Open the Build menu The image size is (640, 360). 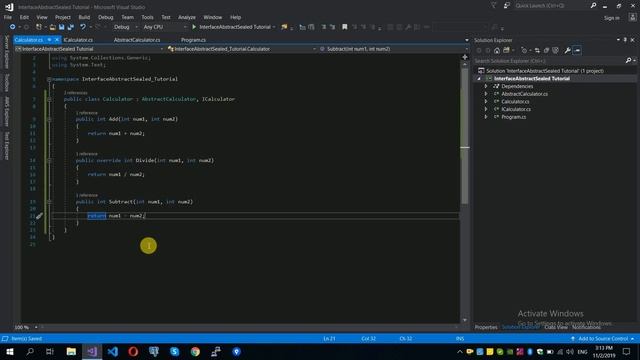(x=84, y=17)
